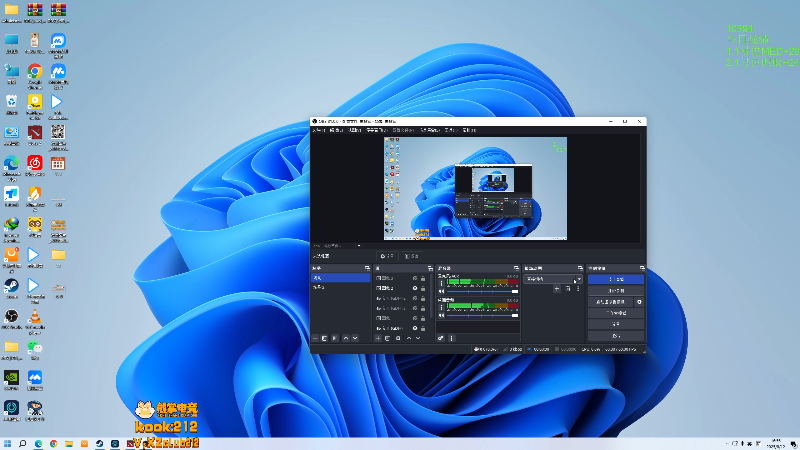Open Advanced Audio Properties gear in mixer
Image resolution: width=800 pixels, height=450 pixels.
click(441, 338)
